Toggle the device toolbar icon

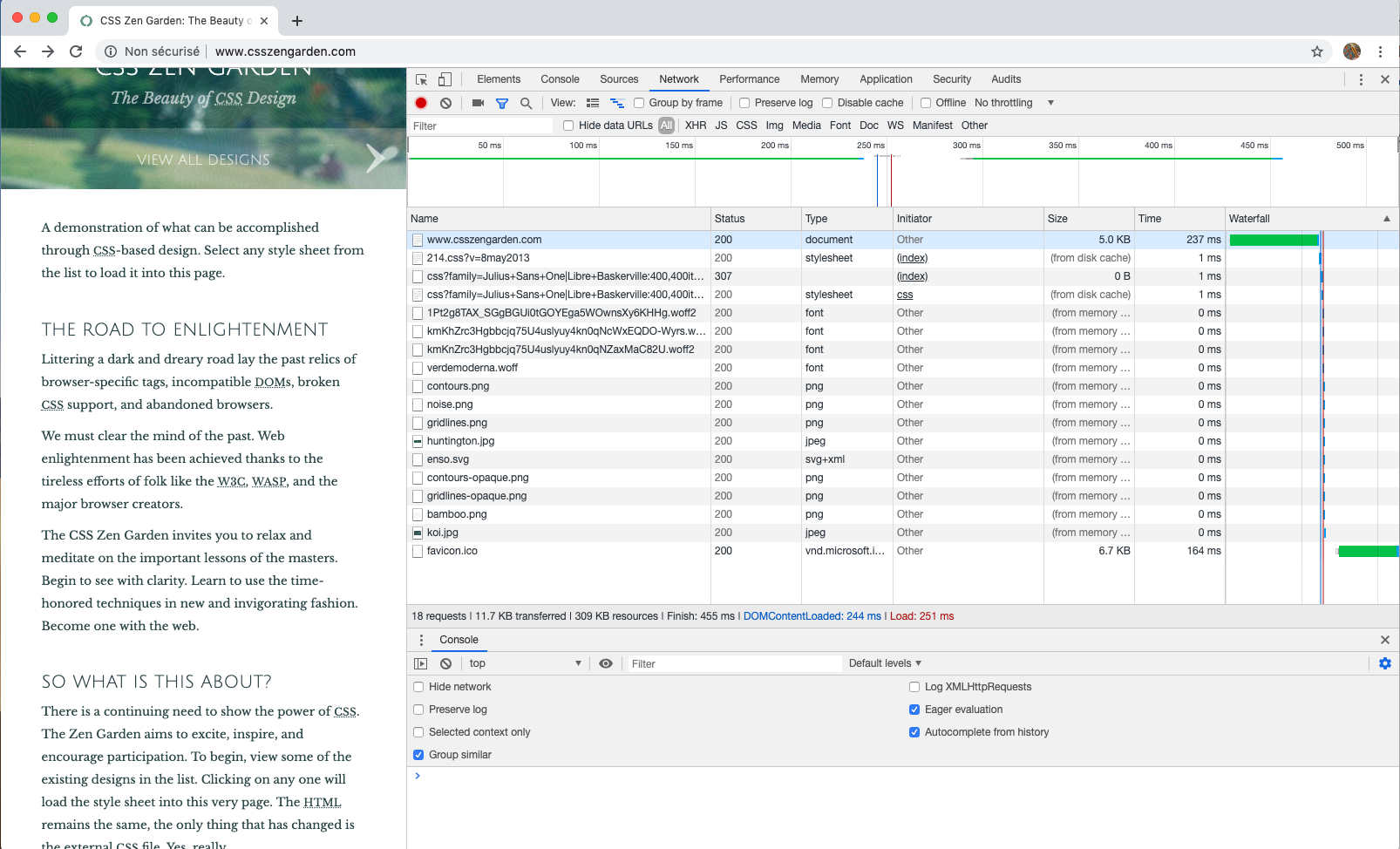[445, 79]
